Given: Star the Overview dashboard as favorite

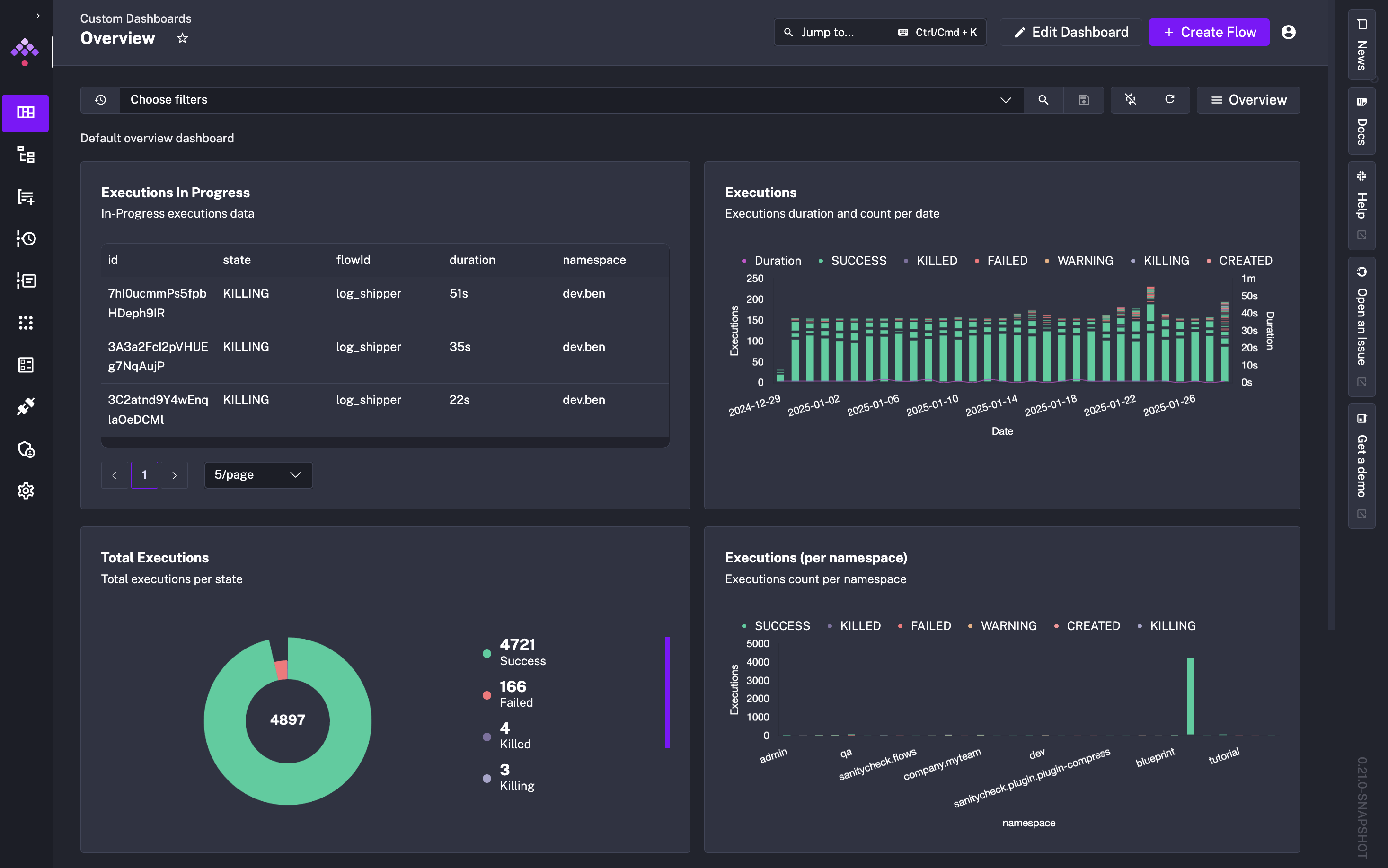Looking at the screenshot, I should (x=182, y=38).
